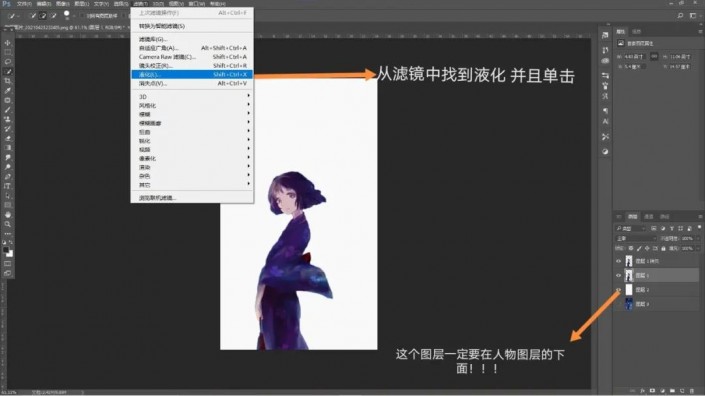Create a new adjustment layer from the Layers panel
The width and height of the screenshot is (705, 396).
point(662,391)
